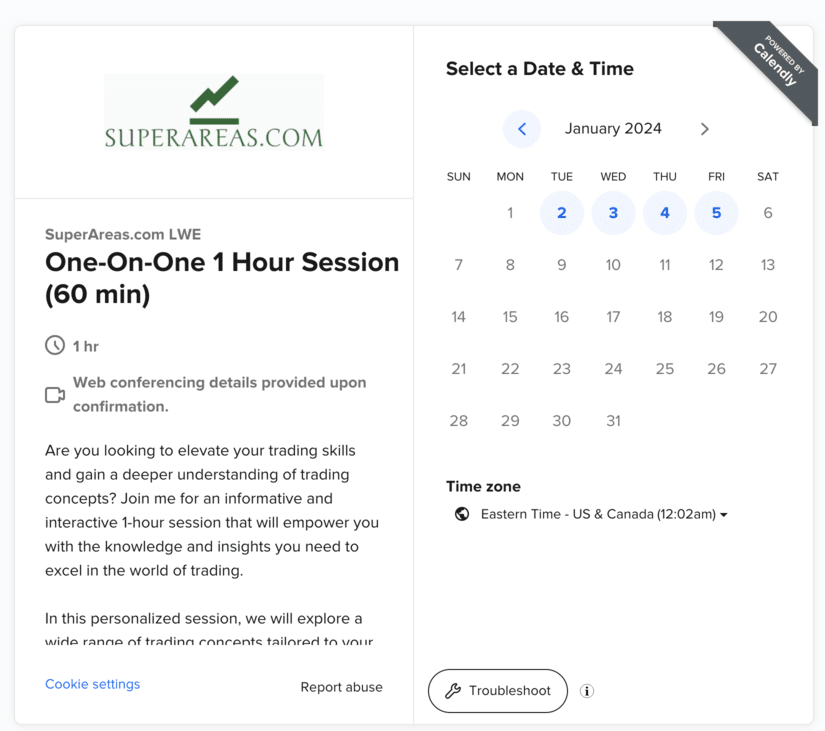825x731 pixels.
Task: Select Wednesday, January 3
Action: (613, 213)
